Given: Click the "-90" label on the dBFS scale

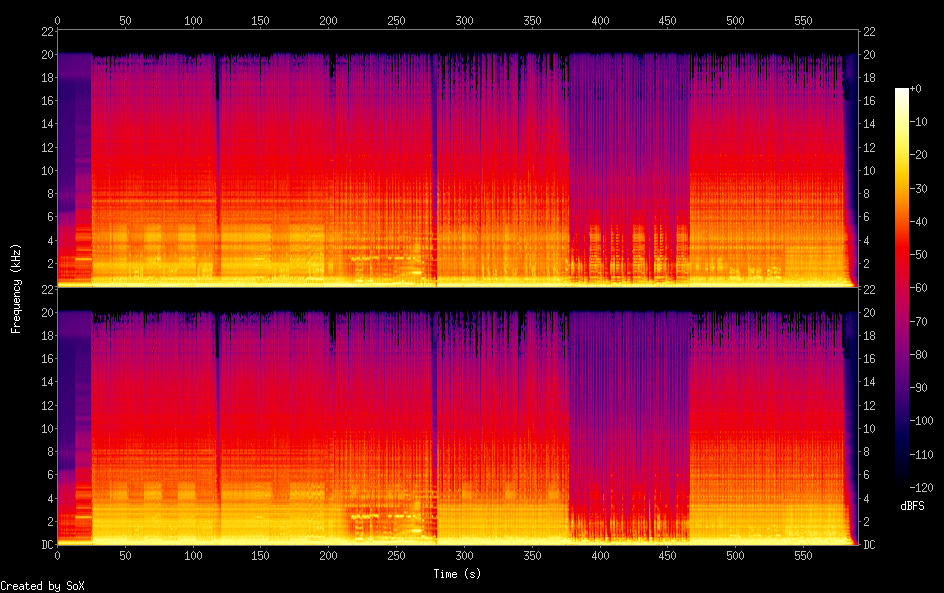Looking at the screenshot, I should (x=920, y=388).
